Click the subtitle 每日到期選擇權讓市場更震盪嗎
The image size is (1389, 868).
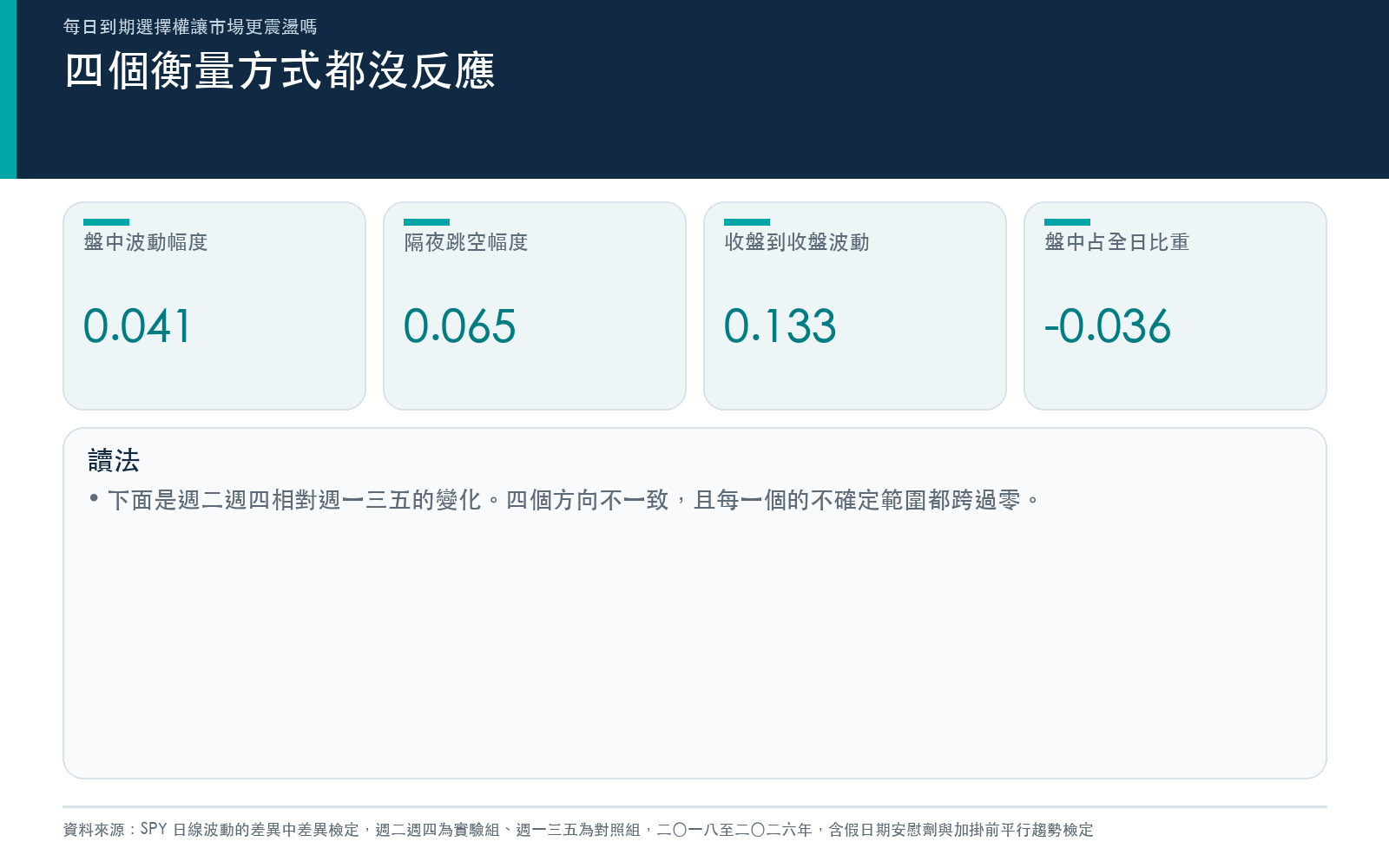pos(190,27)
